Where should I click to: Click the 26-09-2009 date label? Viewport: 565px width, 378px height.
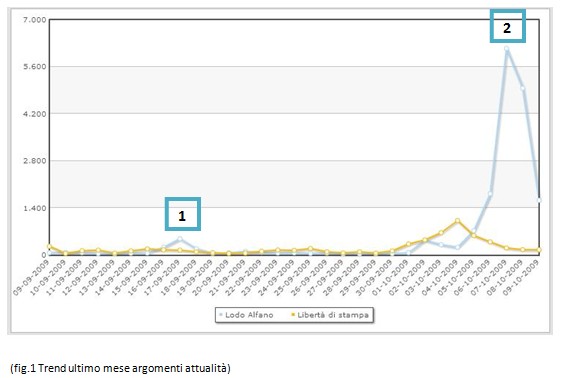(309, 278)
